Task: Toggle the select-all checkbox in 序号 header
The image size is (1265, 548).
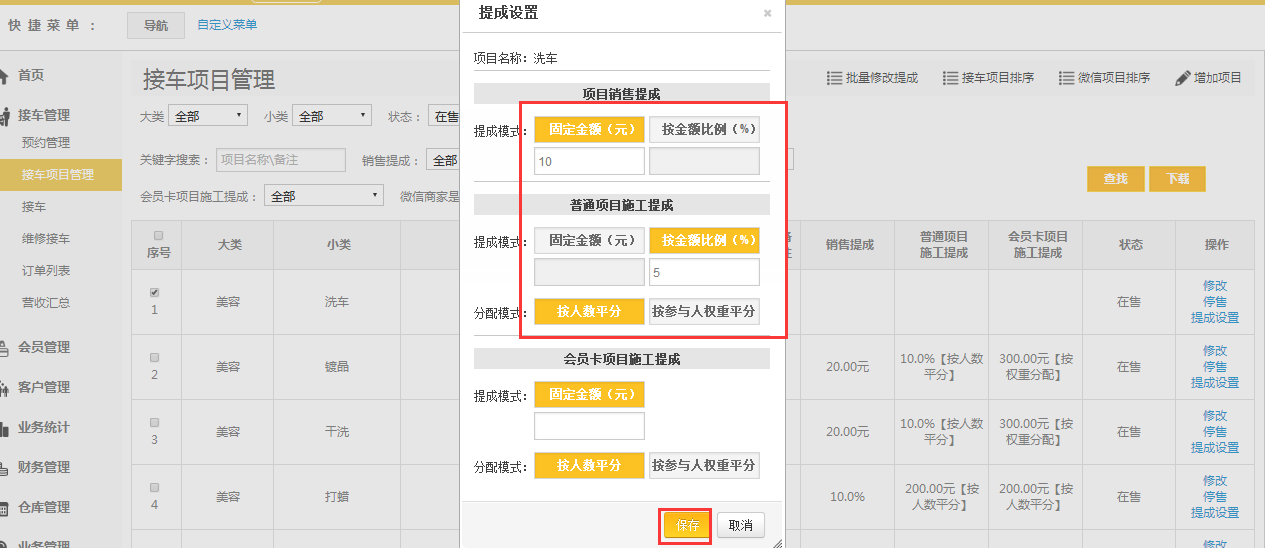Action: pyautogui.click(x=158, y=235)
